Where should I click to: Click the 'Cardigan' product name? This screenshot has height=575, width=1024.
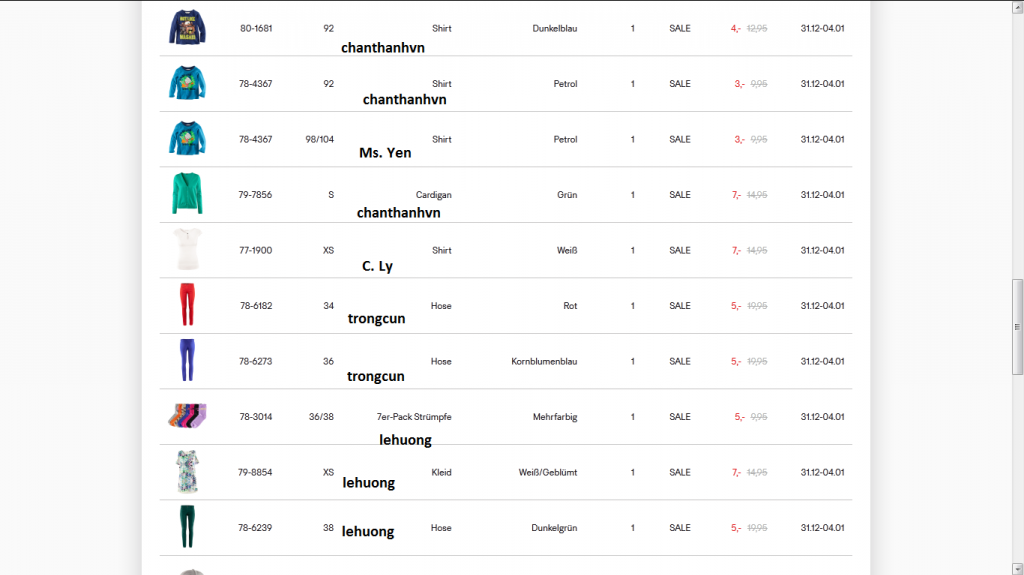[433, 195]
